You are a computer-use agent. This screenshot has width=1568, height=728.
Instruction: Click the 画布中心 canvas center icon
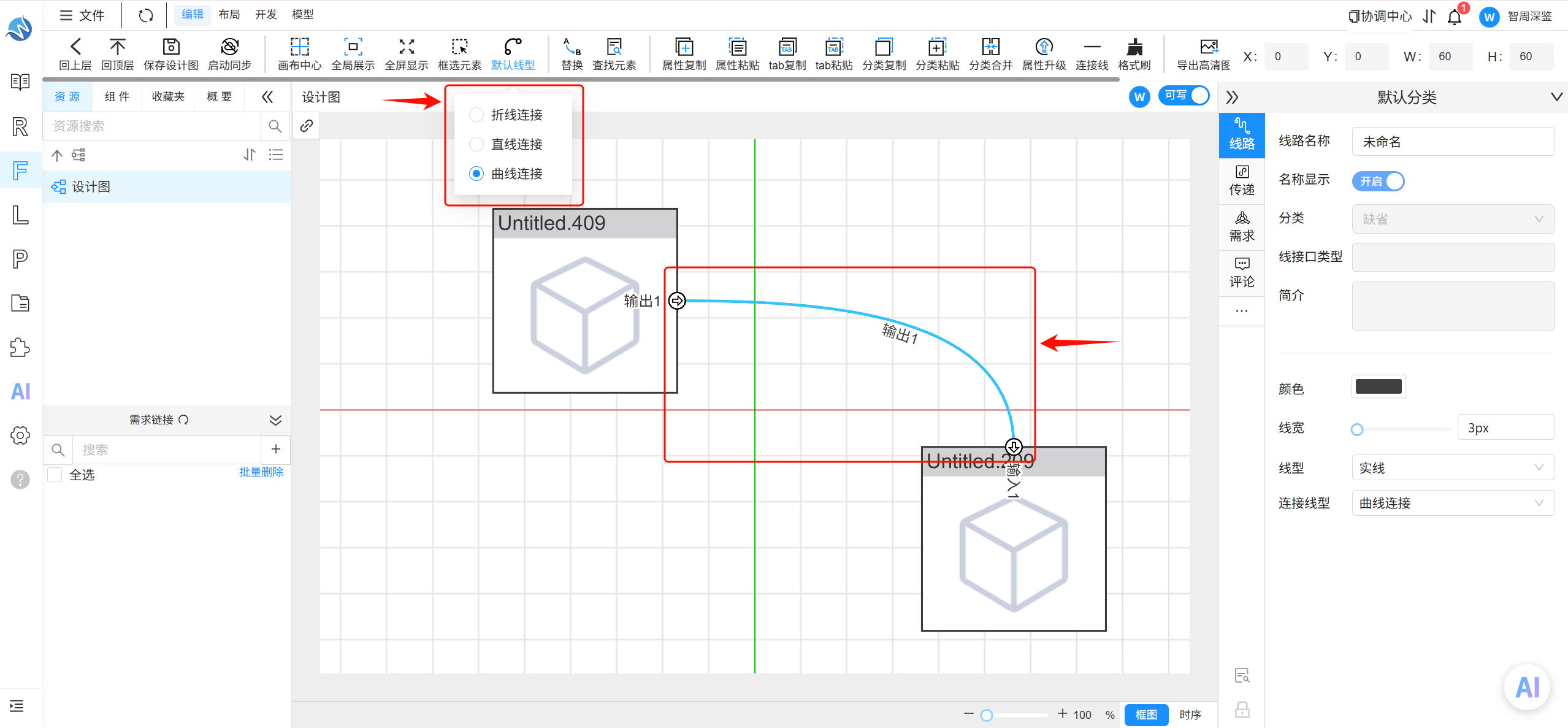299,47
